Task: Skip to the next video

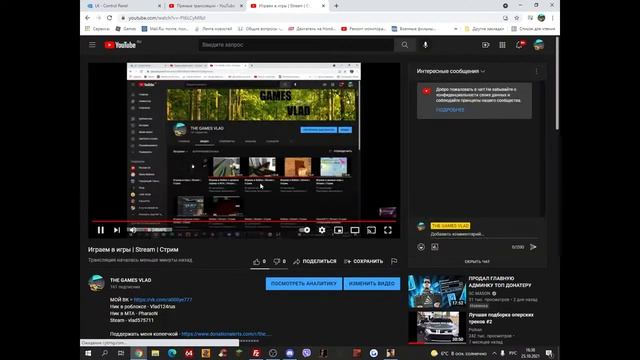Action: click(x=117, y=230)
